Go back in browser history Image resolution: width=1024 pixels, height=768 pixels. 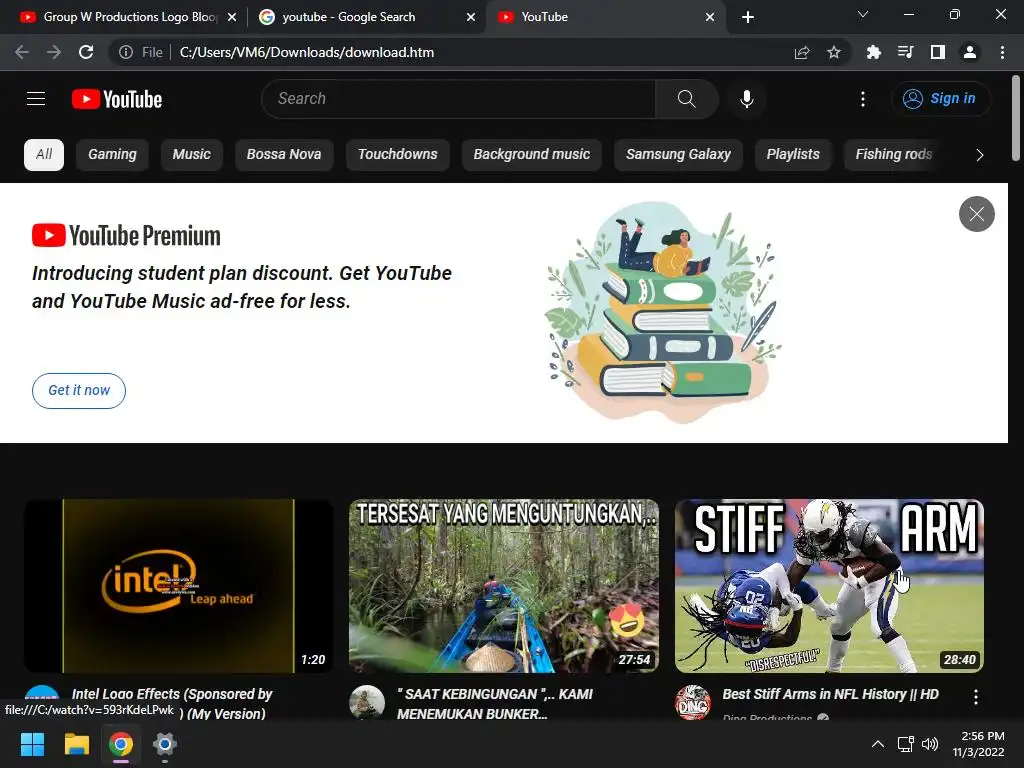pyautogui.click(x=22, y=52)
